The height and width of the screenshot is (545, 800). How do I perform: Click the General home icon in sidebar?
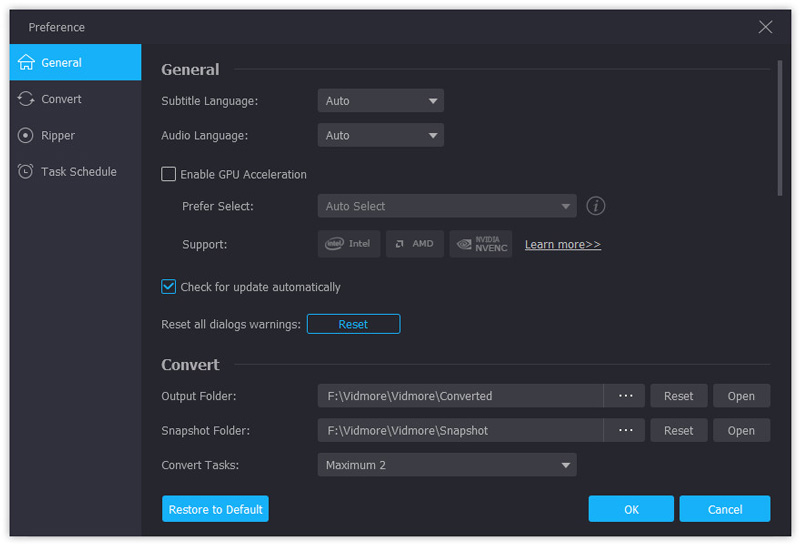(26, 62)
